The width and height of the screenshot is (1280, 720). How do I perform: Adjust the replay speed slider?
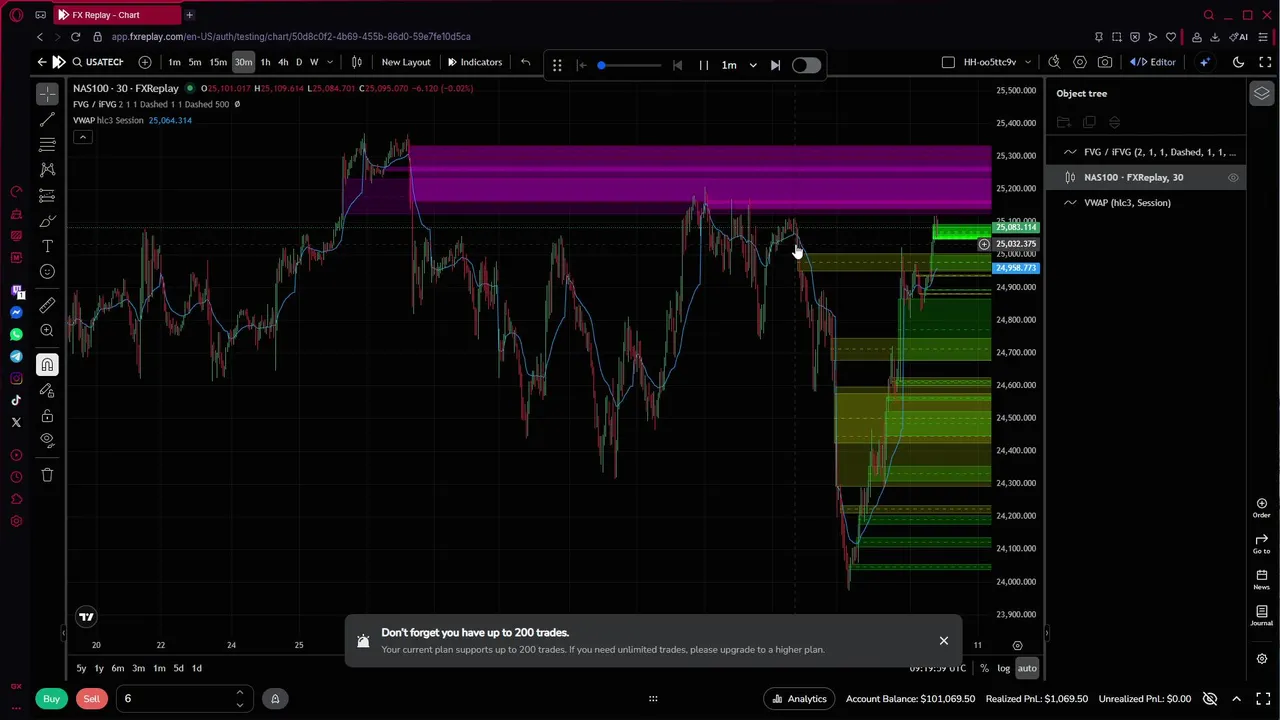pyautogui.click(x=629, y=65)
